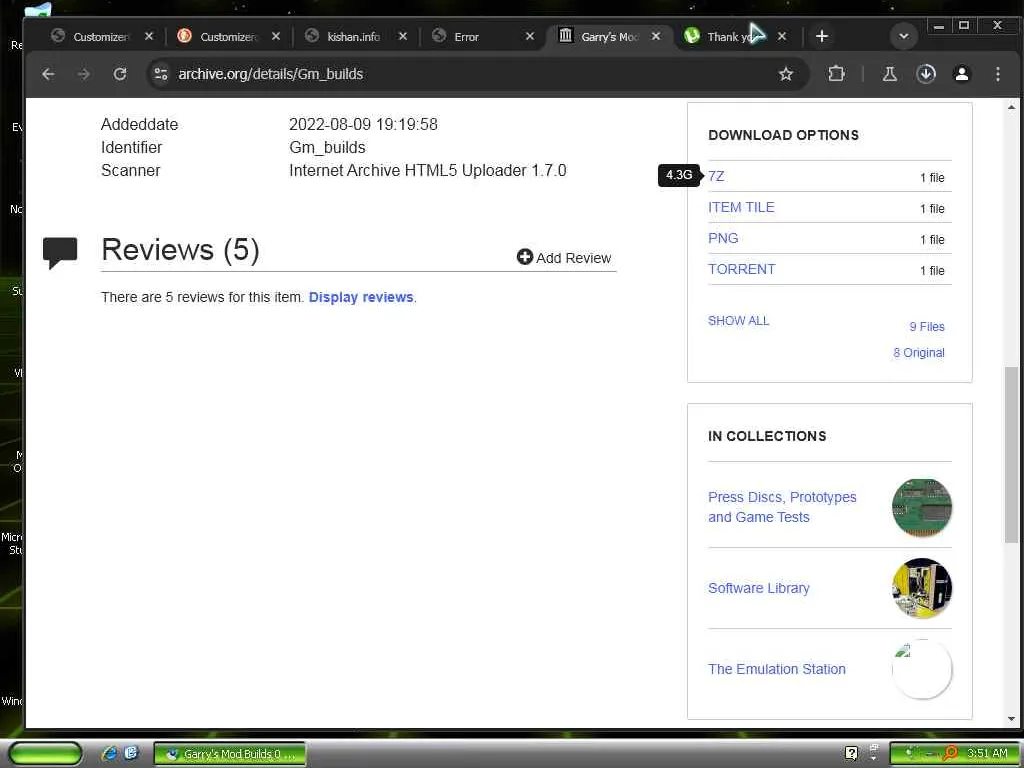Click the Identifier value Gm_builds

(327, 148)
